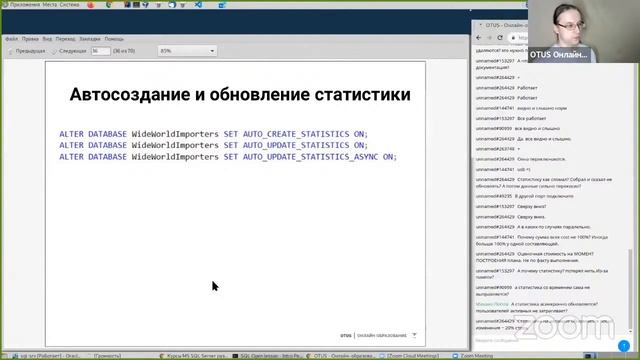Screen dimensions: 640x360
Task: Switch to 'sql-srv [Работает]' taskbar window
Action: point(46,356)
